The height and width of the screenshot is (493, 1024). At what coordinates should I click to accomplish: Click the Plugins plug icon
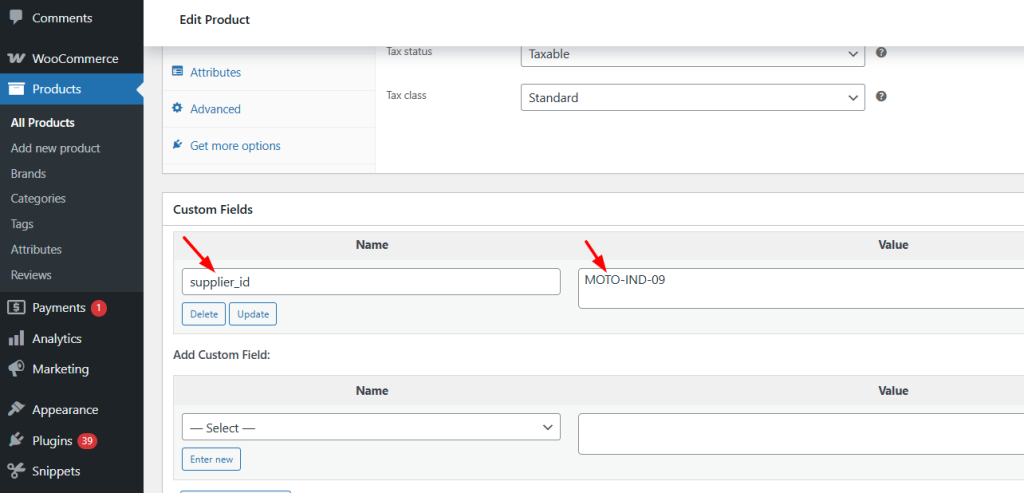(16, 441)
